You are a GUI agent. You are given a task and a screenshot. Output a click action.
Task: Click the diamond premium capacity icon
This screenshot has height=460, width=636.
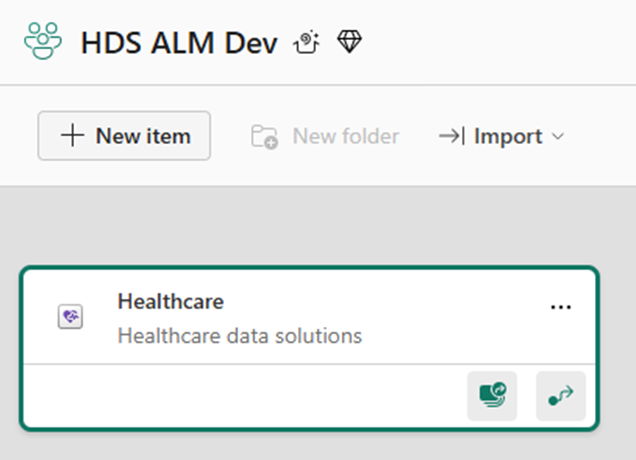349,41
